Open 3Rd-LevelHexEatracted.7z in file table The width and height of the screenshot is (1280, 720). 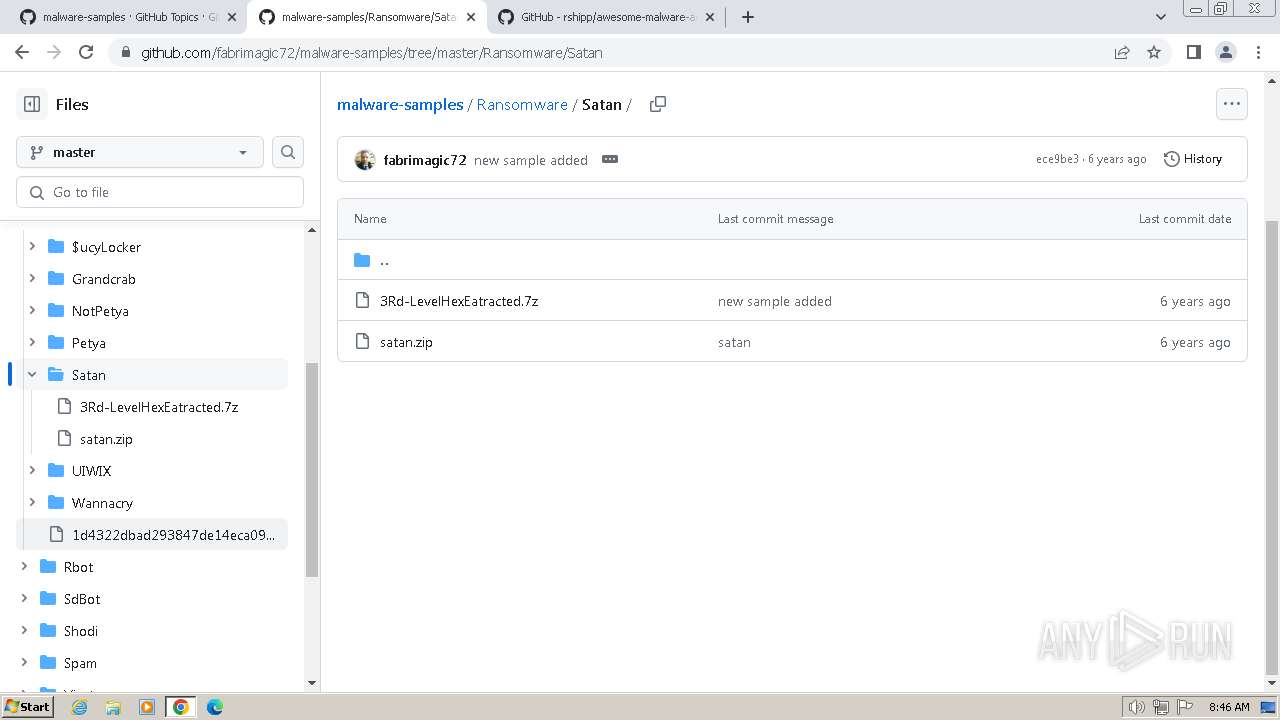(x=459, y=301)
